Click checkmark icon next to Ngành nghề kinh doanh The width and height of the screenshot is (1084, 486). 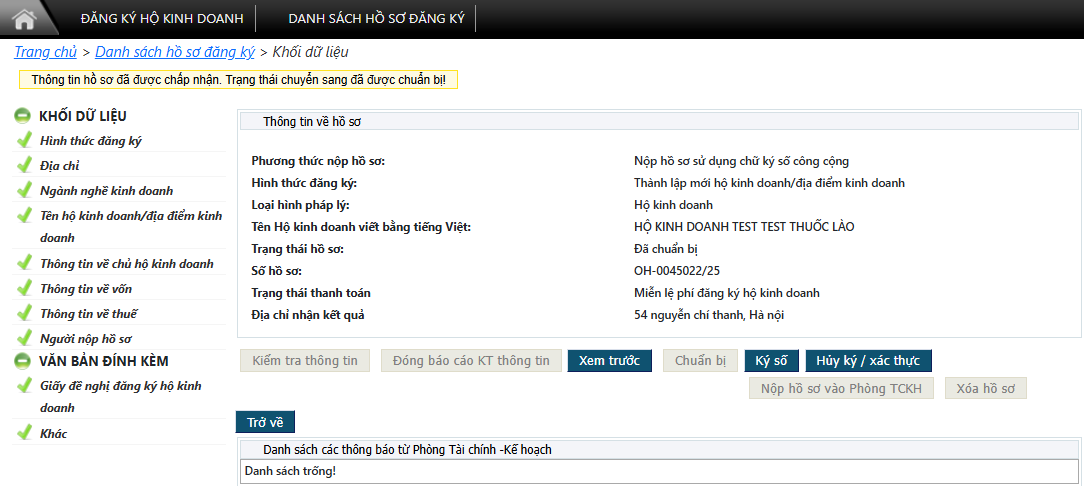tap(25, 190)
